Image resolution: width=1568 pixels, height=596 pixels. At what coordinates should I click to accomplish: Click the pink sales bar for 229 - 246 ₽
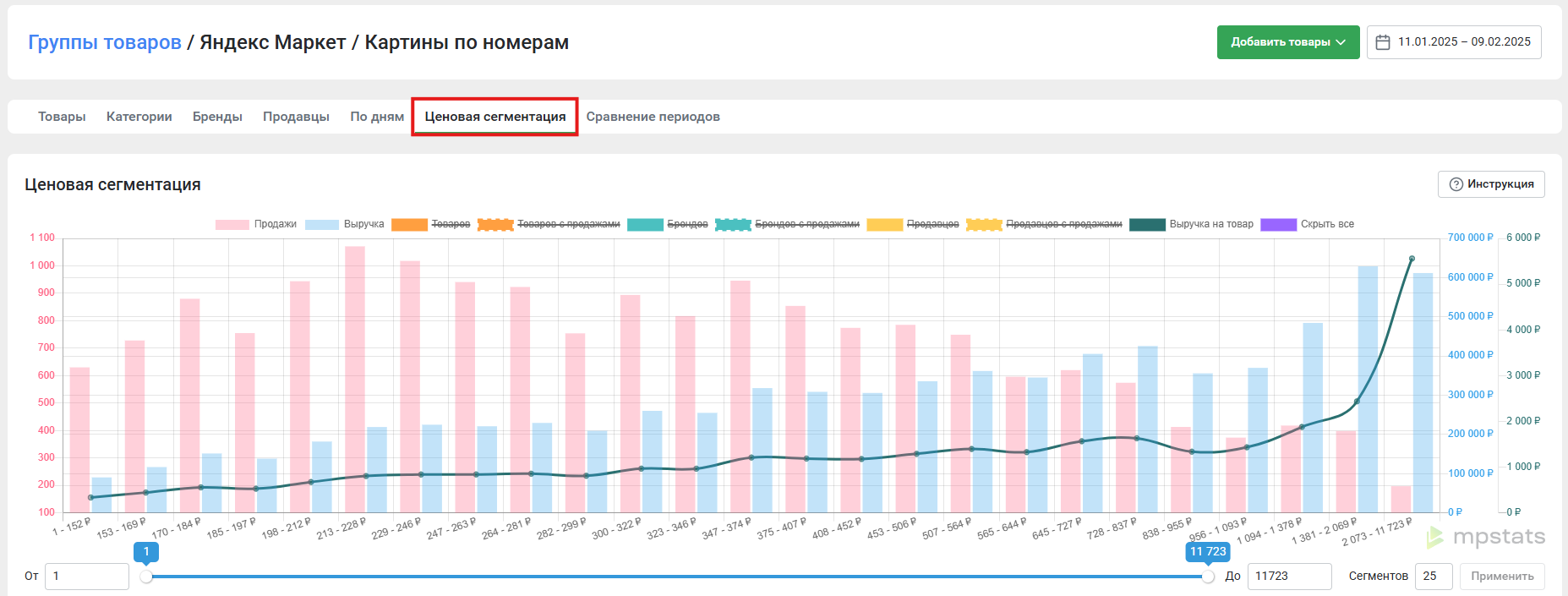click(410, 387)
